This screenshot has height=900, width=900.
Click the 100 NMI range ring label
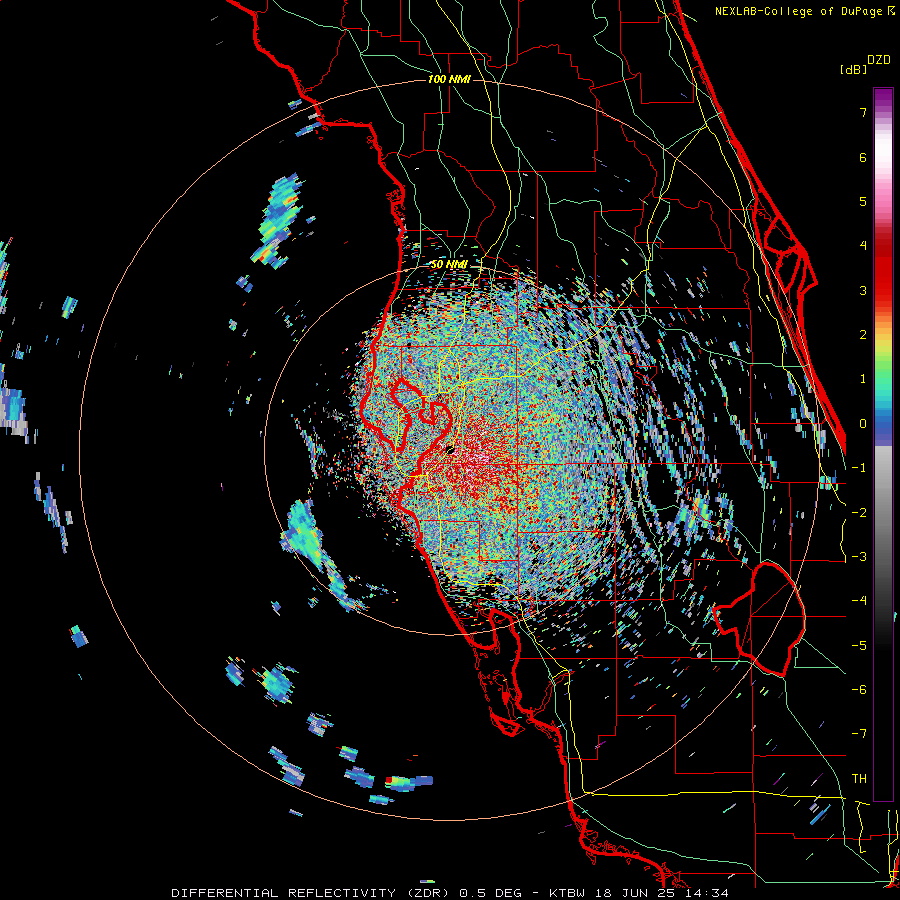click(x=449, y=79)
